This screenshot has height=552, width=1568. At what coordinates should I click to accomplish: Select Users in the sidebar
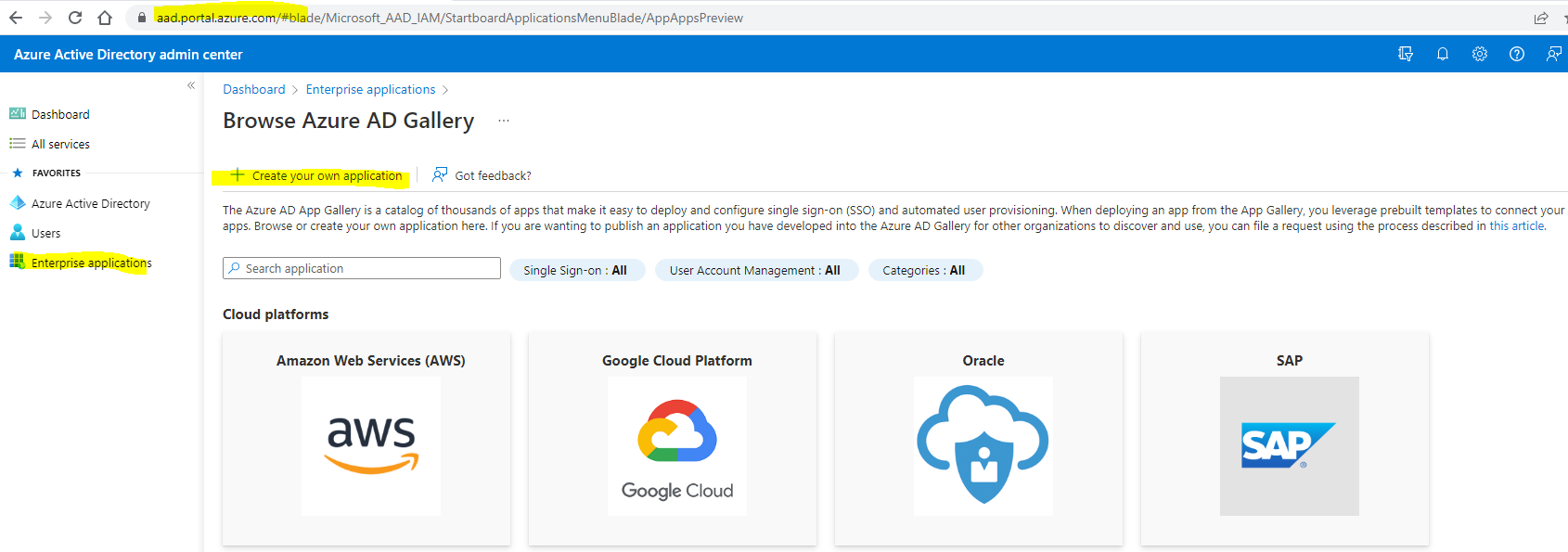coord(46,233)
